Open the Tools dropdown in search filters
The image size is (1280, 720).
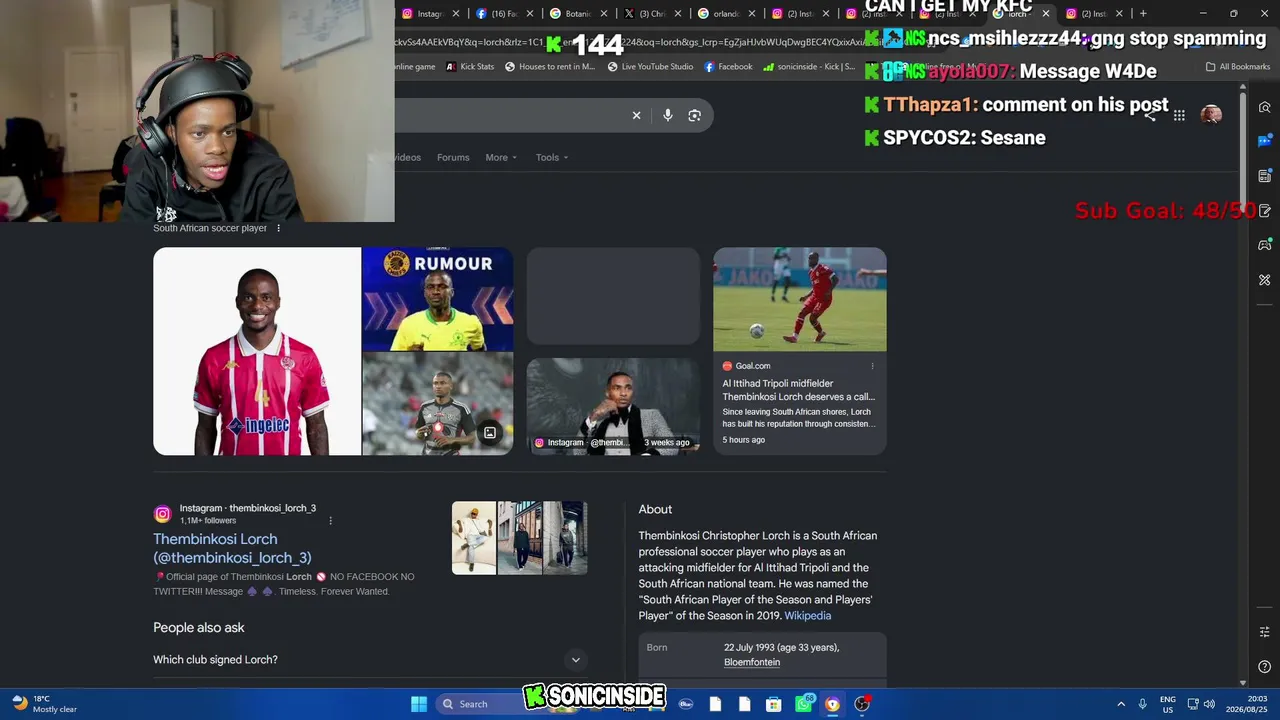coord(551,157)
